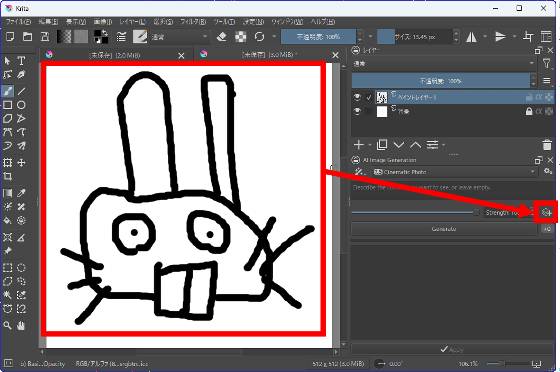560x372 pixels.
Task: Select the Line tool
Action: (21, 91)
